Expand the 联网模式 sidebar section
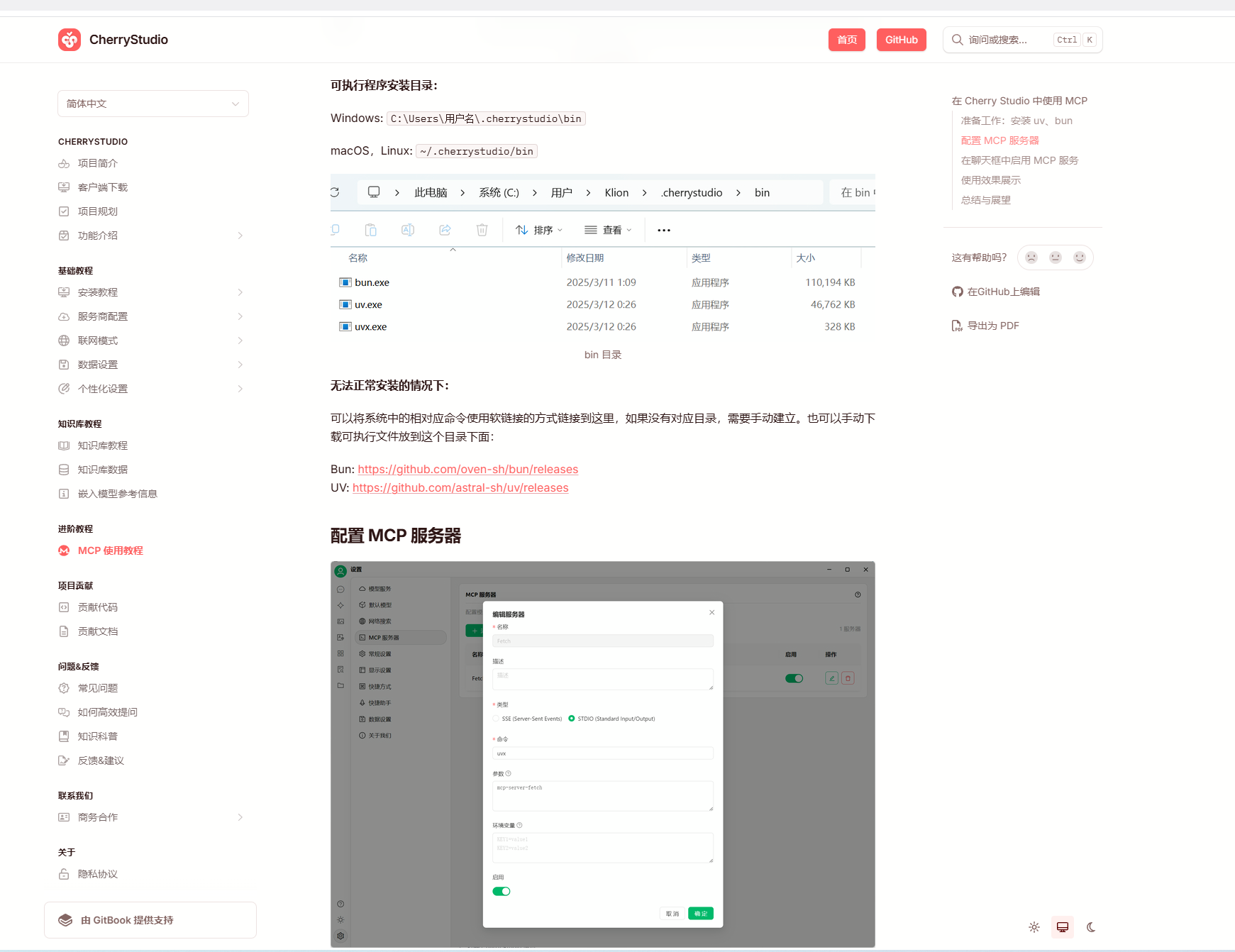Viewport: 1235px width, 952px height. tap(240, 341)
